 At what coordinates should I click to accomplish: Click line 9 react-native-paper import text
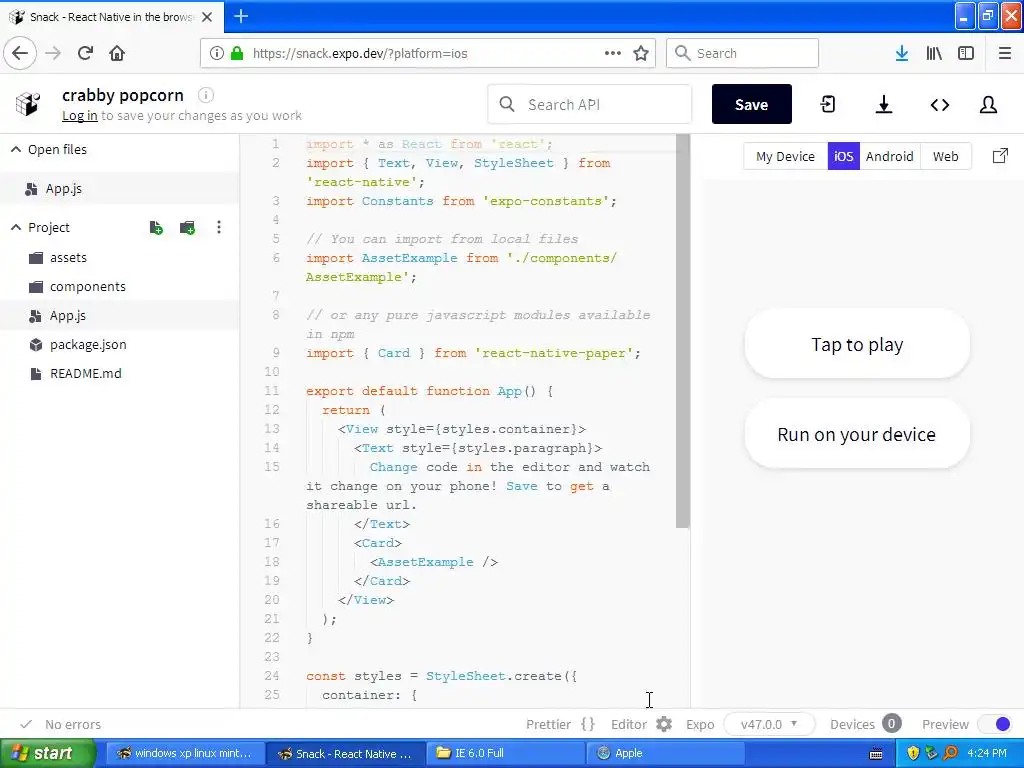point(473,353)
